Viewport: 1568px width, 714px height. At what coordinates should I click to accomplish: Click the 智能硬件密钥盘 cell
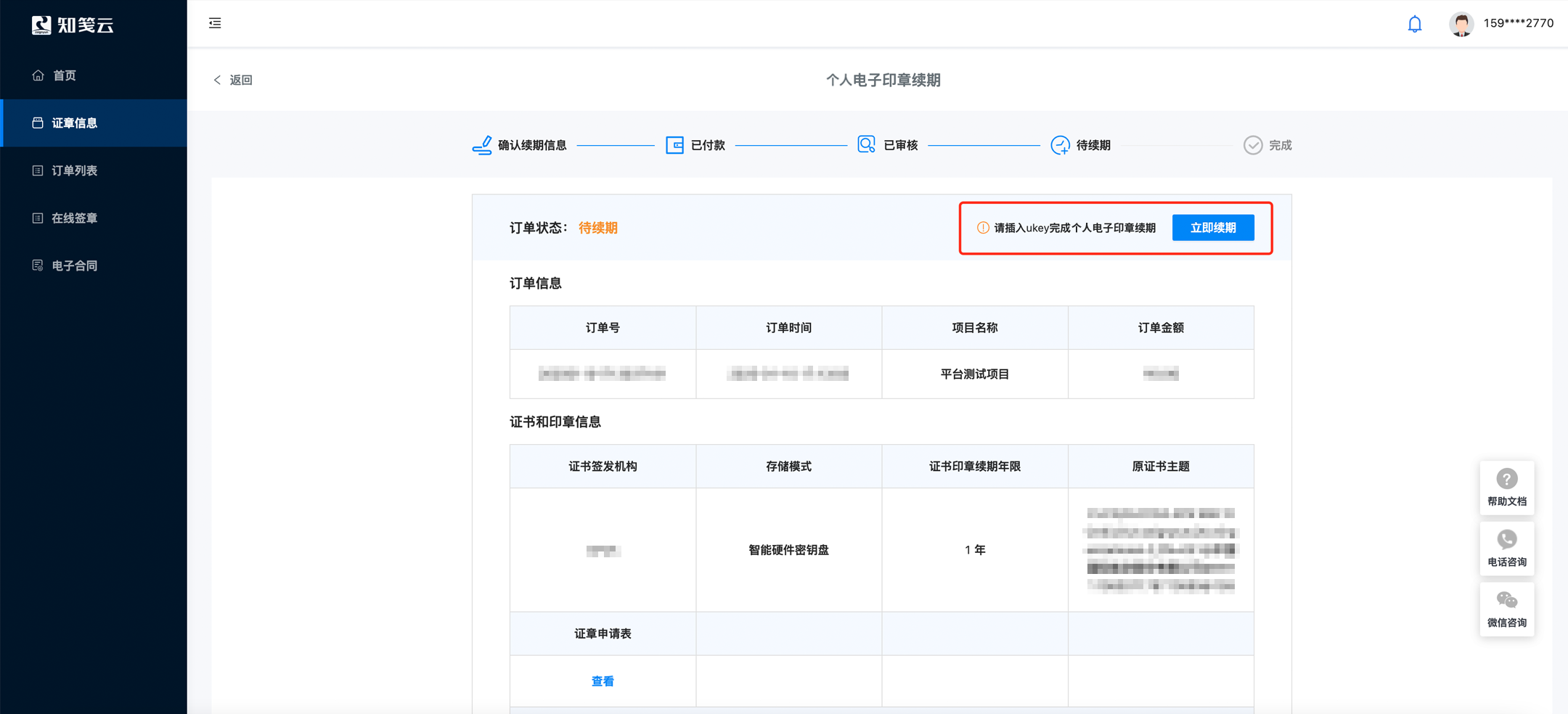pos(789,550)
